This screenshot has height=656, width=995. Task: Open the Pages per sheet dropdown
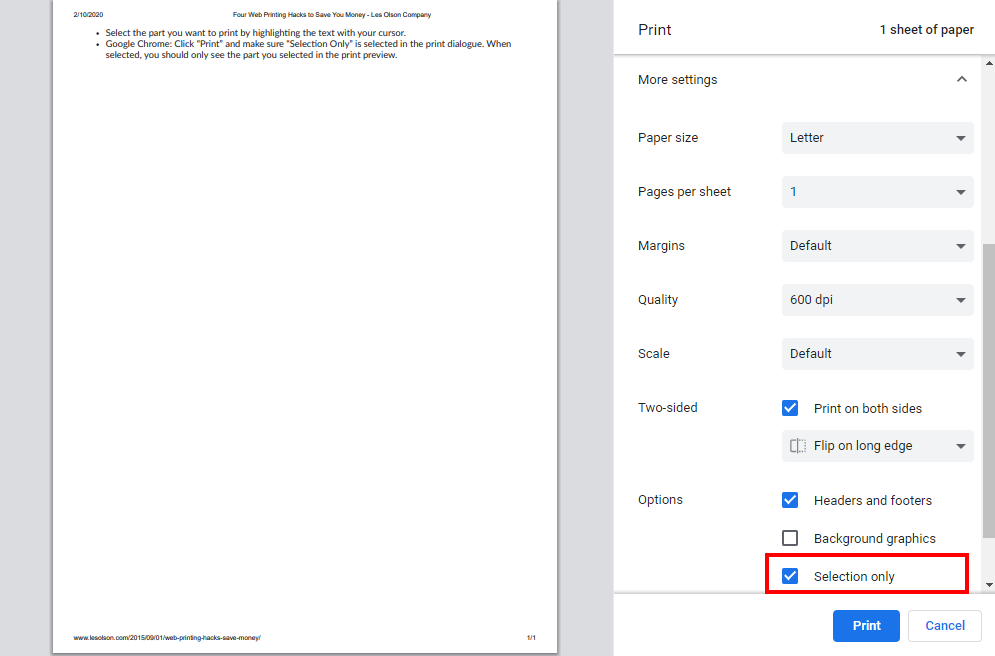(x=878, y=192)
